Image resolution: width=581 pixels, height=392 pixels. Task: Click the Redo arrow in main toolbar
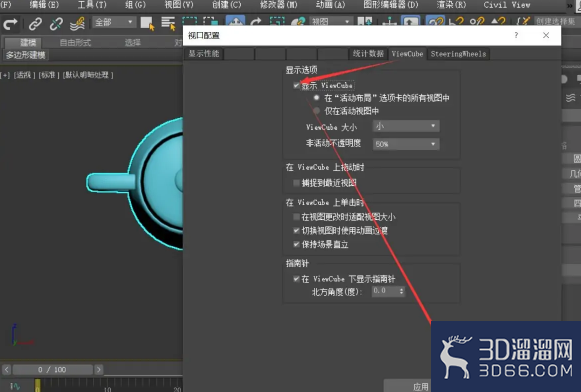pyautogui.click(x=10, y=24)
